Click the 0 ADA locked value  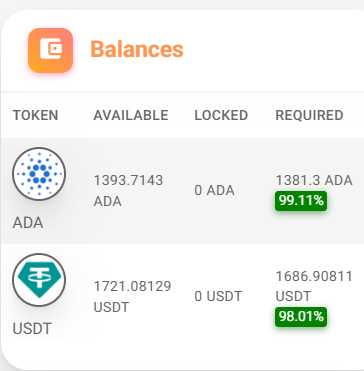214,191
